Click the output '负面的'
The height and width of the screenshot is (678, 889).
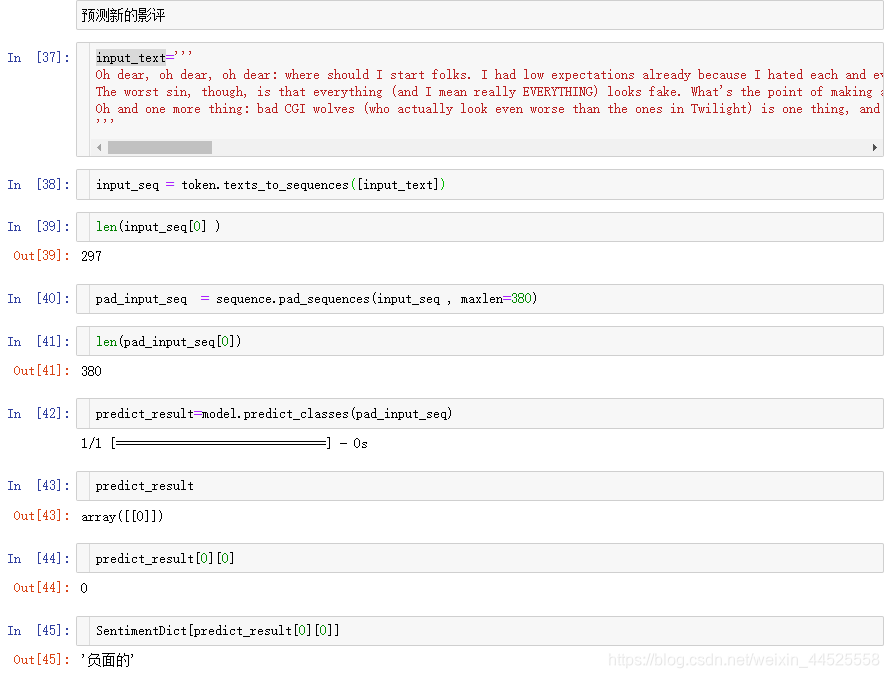[x=107, y=660]
